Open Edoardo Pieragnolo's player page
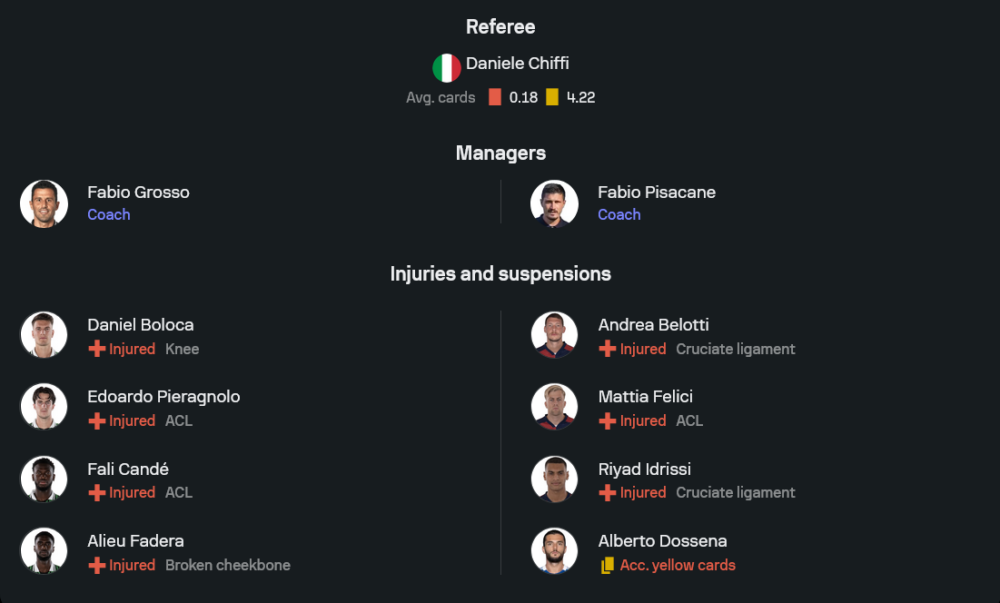This screenshot has height=603, width=1000. pyautogui.click(x=163, y=397)
